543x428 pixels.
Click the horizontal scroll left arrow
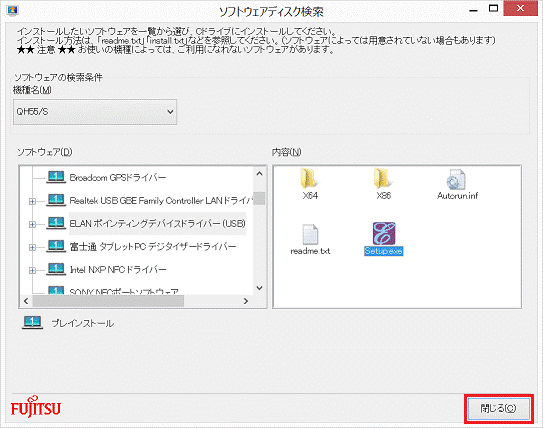(26, 301)
